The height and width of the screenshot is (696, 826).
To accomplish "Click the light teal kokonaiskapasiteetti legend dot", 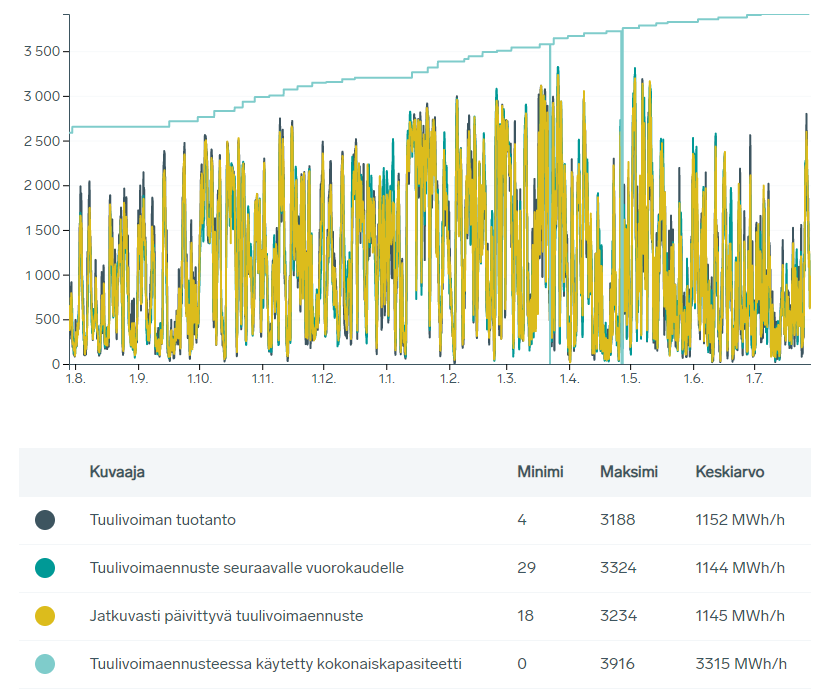I will point(45,664).
